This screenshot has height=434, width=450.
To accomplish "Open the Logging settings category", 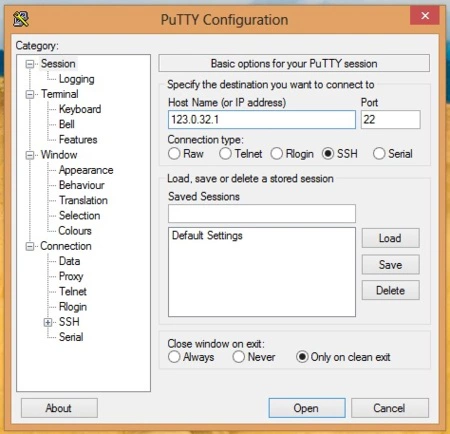I will (x=77, y=79).
